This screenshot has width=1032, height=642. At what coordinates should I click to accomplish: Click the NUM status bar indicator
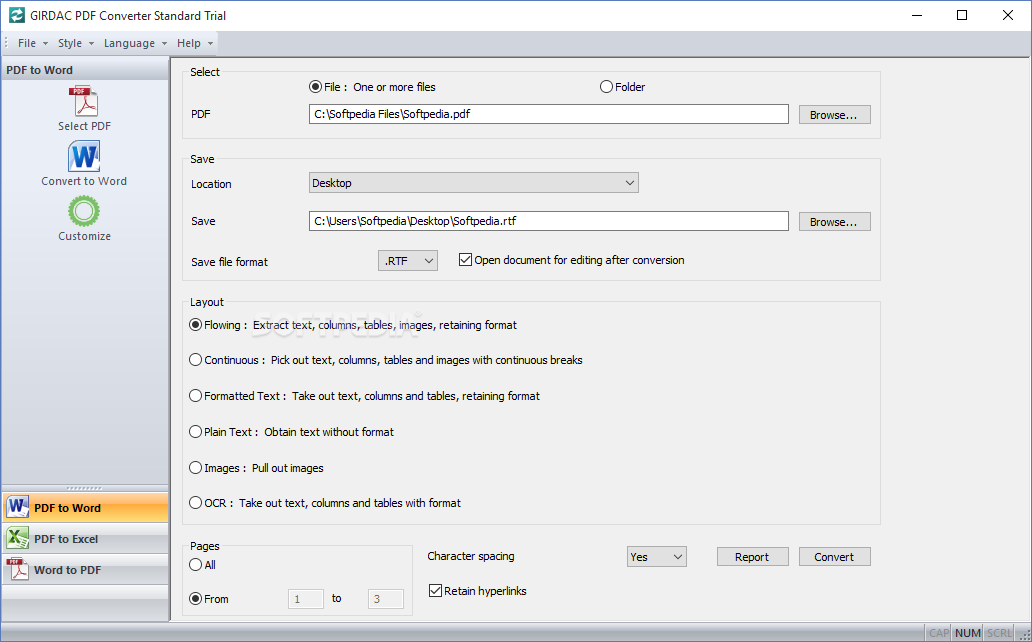click(x=968, y=633)
